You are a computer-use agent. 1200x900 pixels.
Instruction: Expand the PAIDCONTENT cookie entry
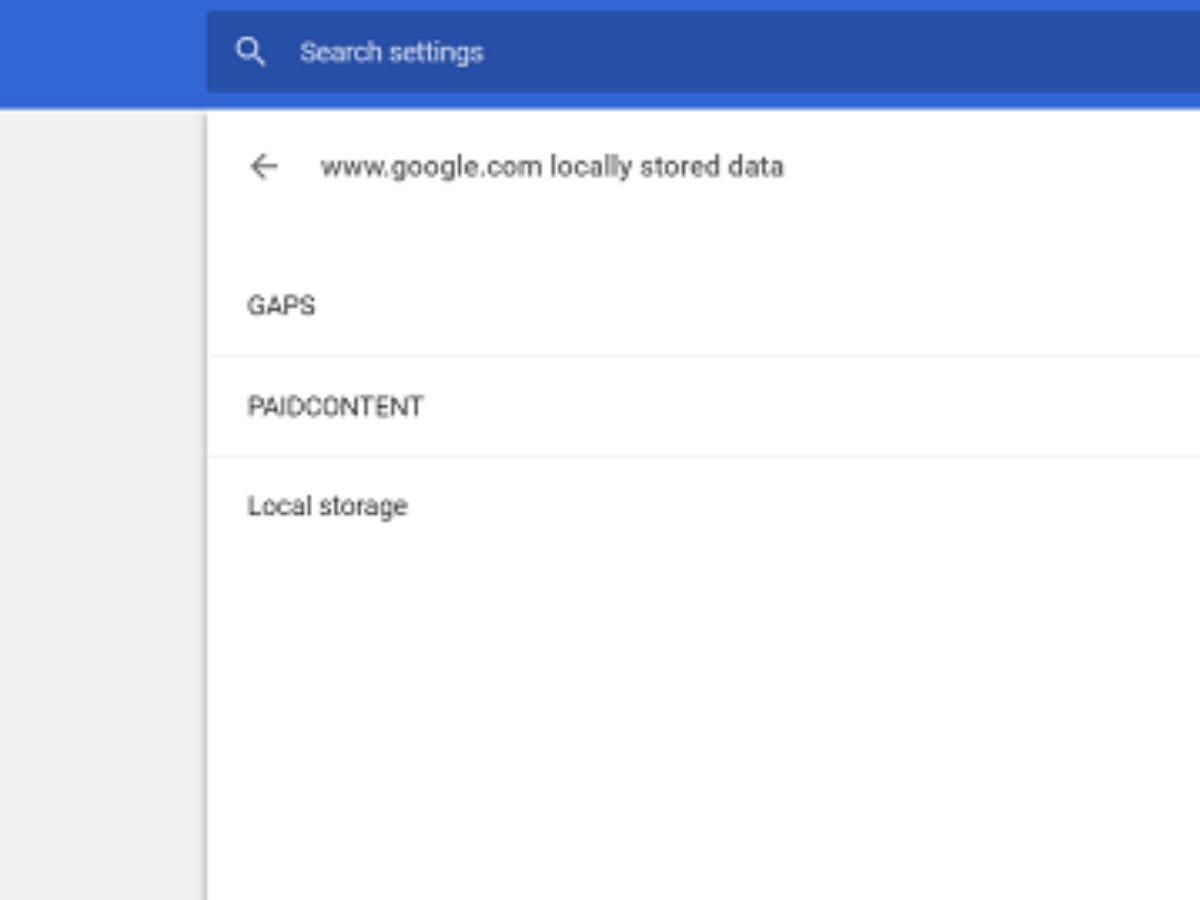(x=700, y=406)
